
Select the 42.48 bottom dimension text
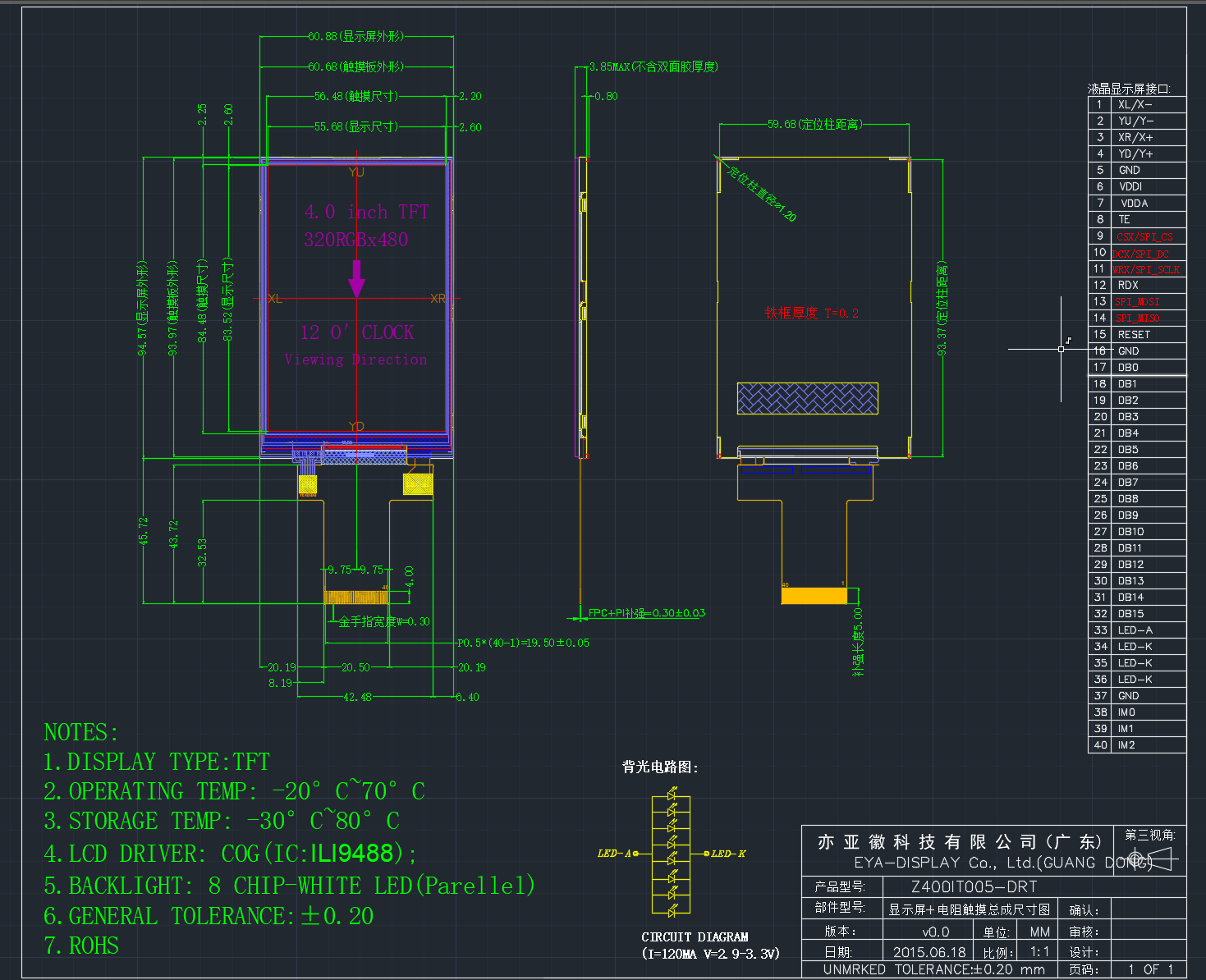click(x=357, y=697)
